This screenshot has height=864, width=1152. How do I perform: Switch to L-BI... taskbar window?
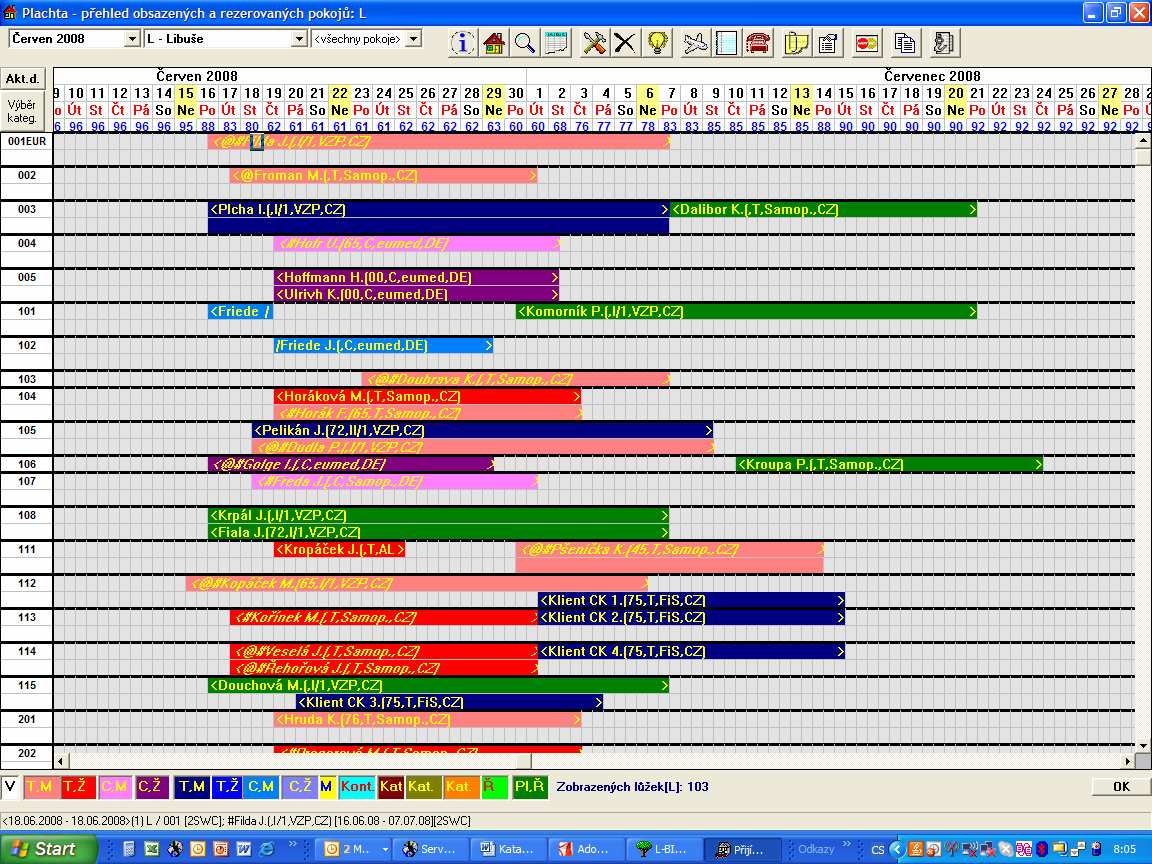click(663, 849)
